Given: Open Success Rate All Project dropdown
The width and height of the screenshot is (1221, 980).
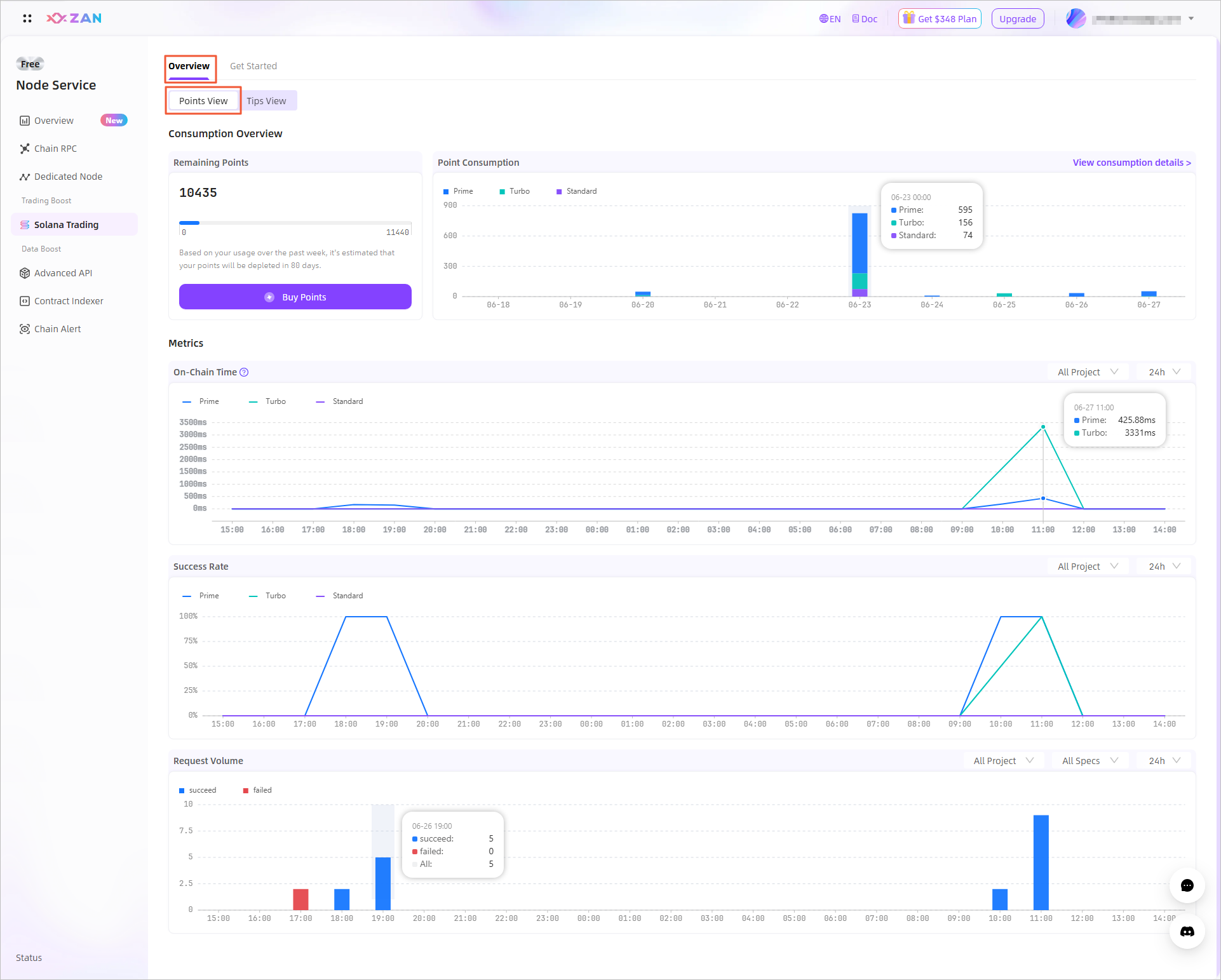Looking at the screenshot, I should 1087,567.
